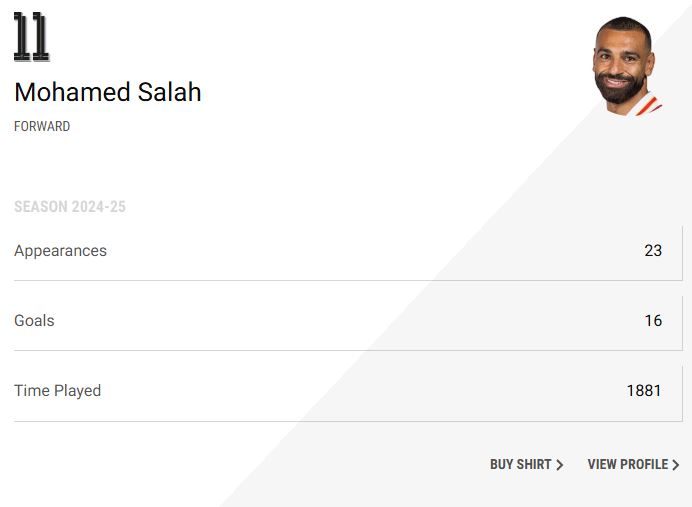This screenshot has width=692, height=507.
Task: Click the appearances value 23
Action: (653, 251)
